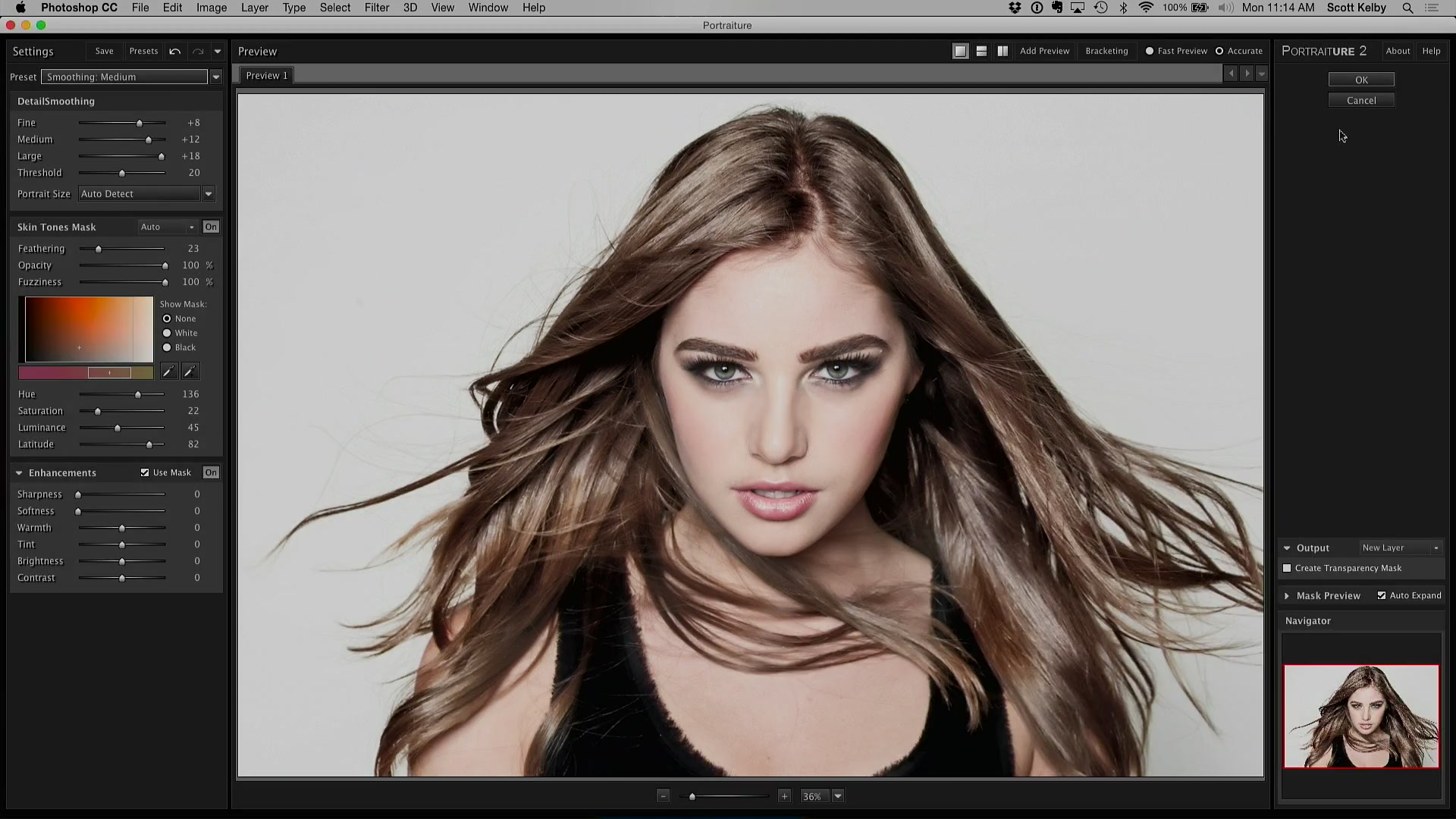Toggle Enhancements On button
1456x819 pixels.
pos(211,472)
